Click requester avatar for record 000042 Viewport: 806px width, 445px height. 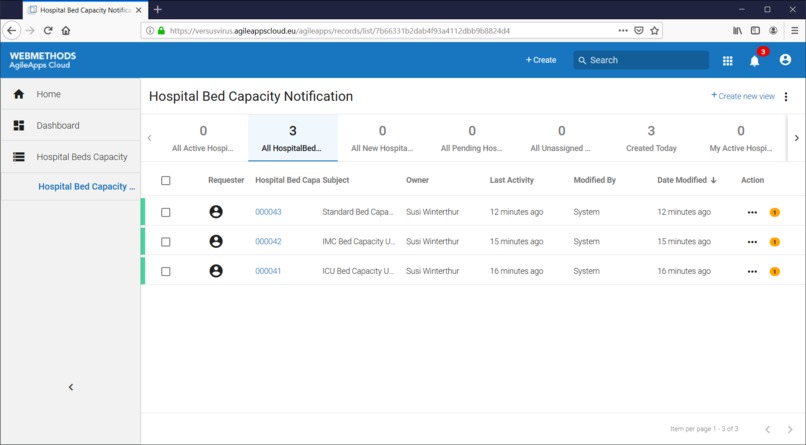pos(216,241)
